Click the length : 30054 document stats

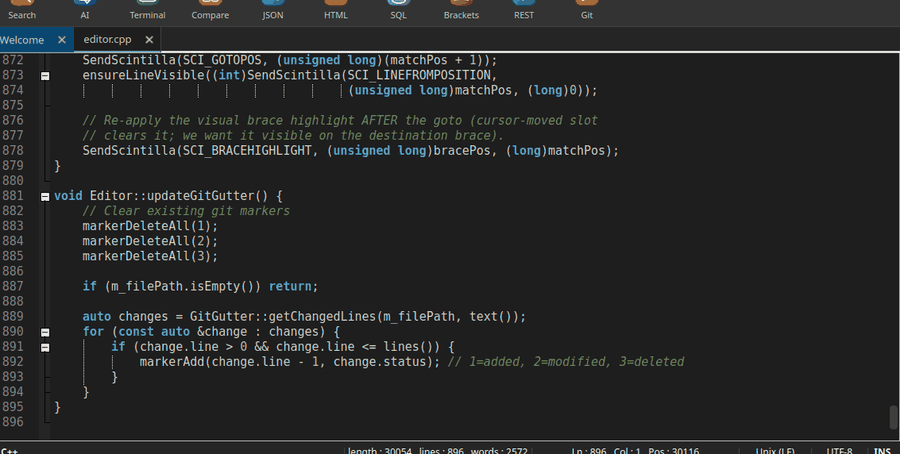coord(438,451)
